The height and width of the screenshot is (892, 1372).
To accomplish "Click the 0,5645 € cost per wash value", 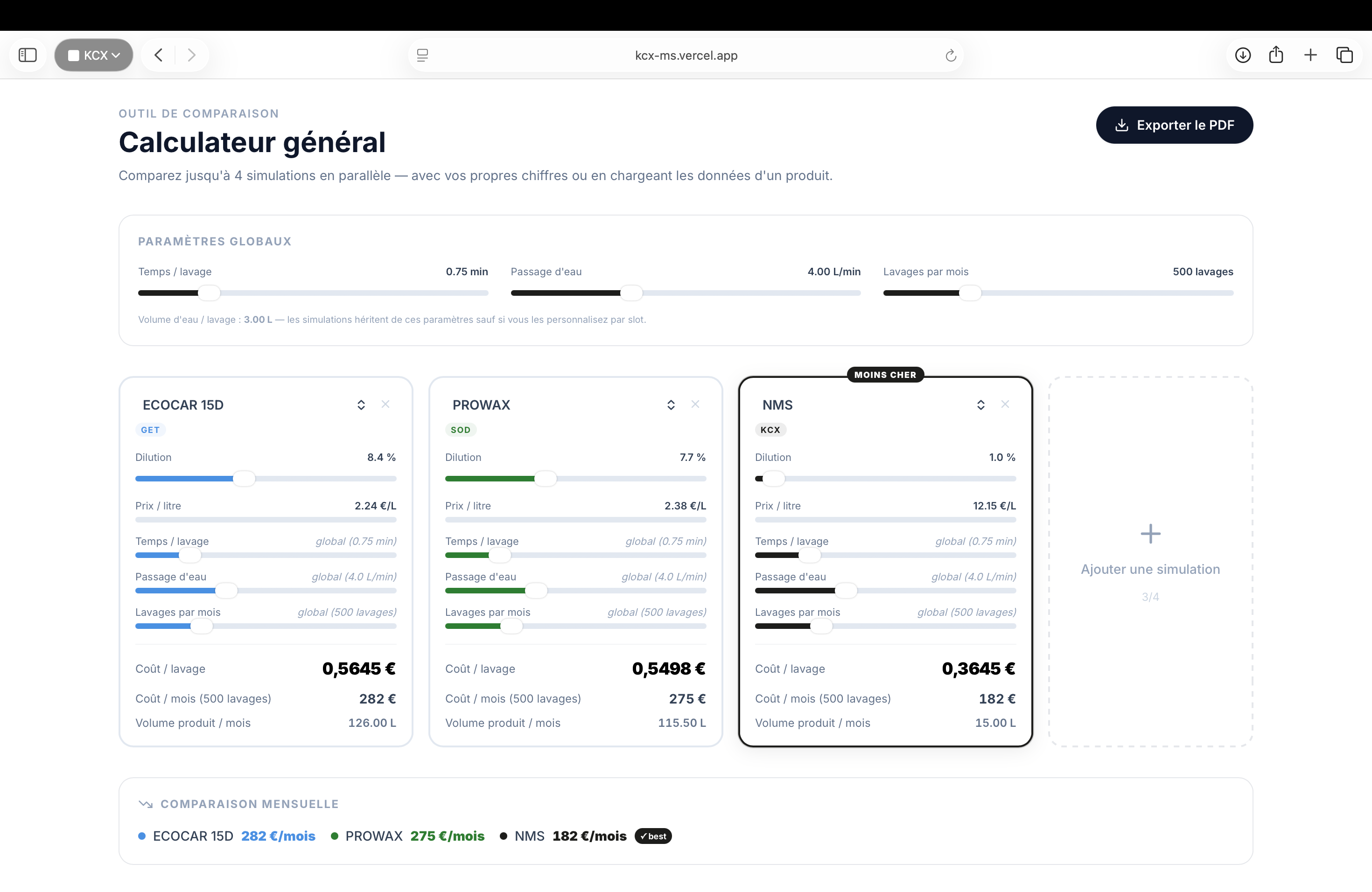I will pyautogui.click(x=359, y=669).
